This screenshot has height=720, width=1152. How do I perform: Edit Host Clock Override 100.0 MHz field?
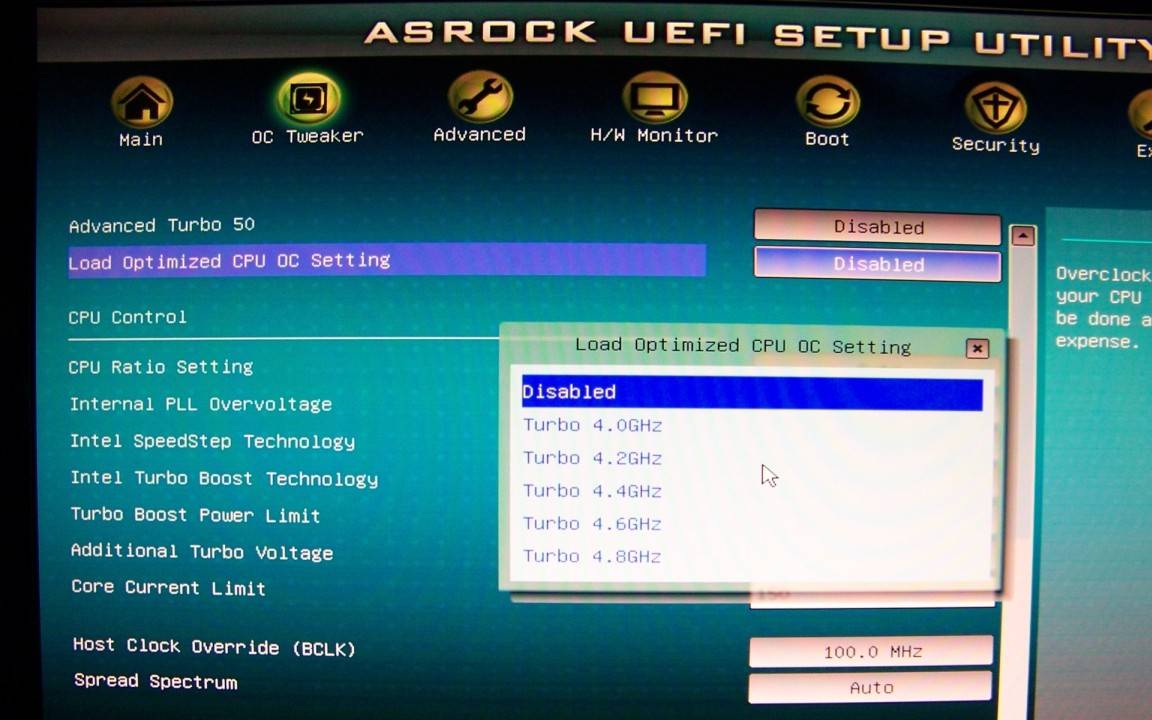click(x=871, y=651)
